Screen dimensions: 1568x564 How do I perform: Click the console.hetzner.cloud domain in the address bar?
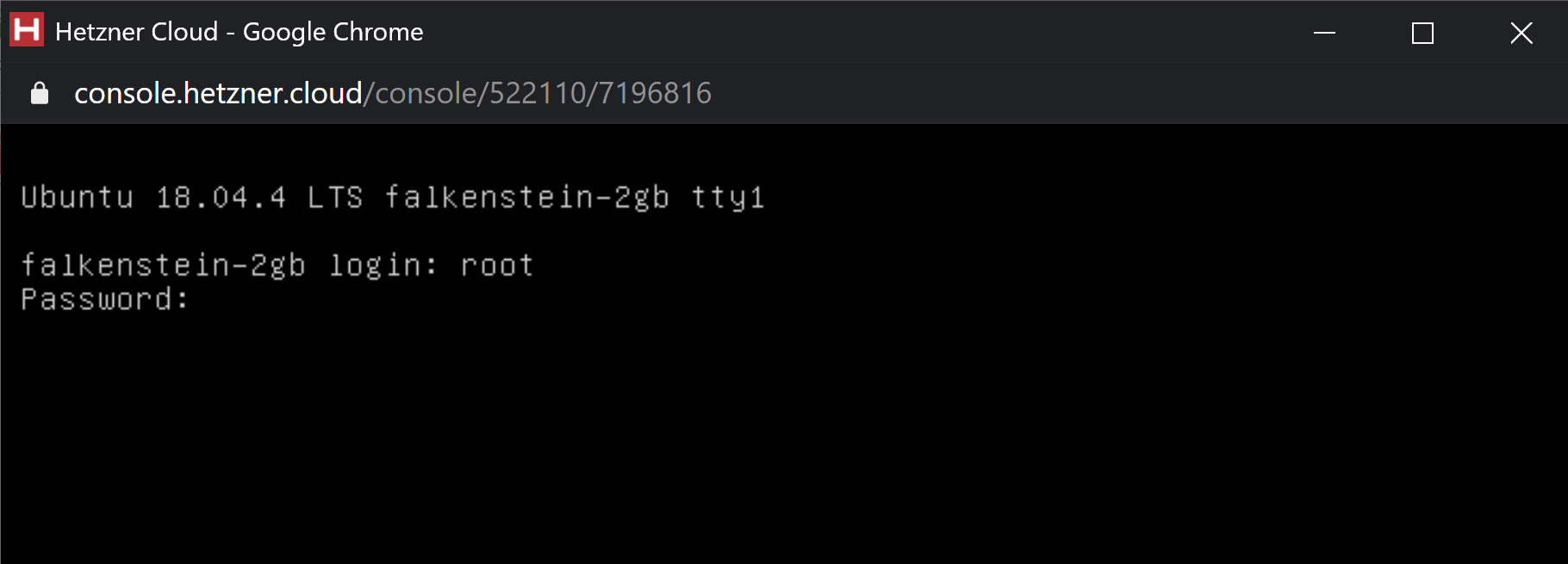218,93
